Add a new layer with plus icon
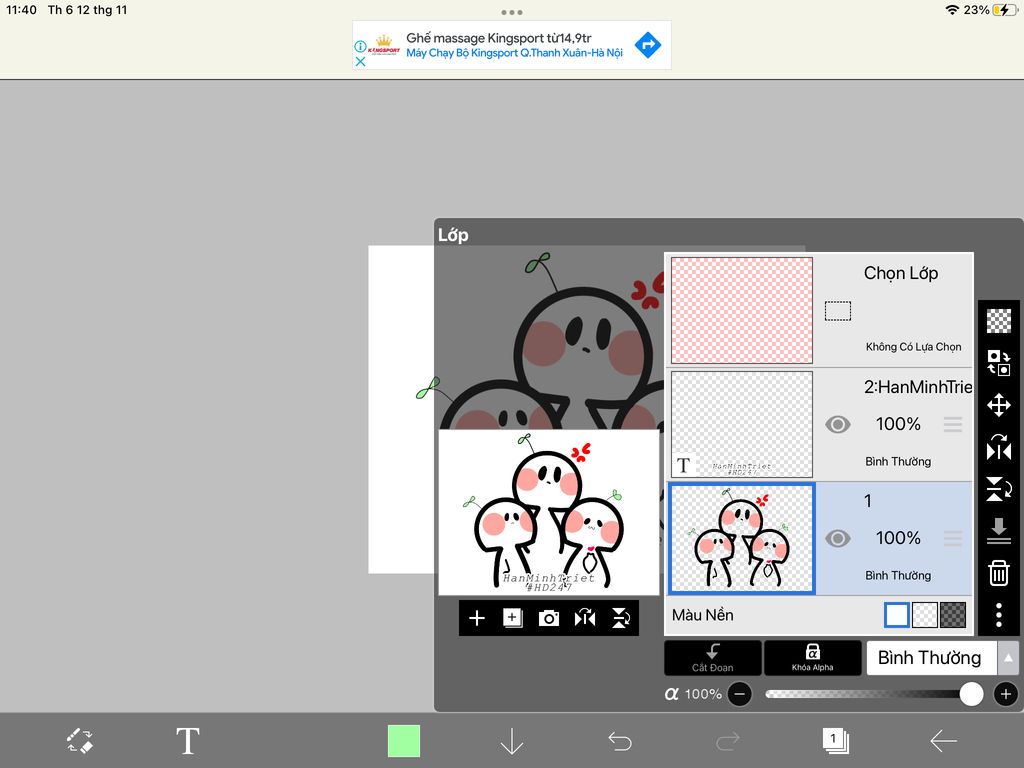Screen dimensions: 1024x768 pos(477,618)
